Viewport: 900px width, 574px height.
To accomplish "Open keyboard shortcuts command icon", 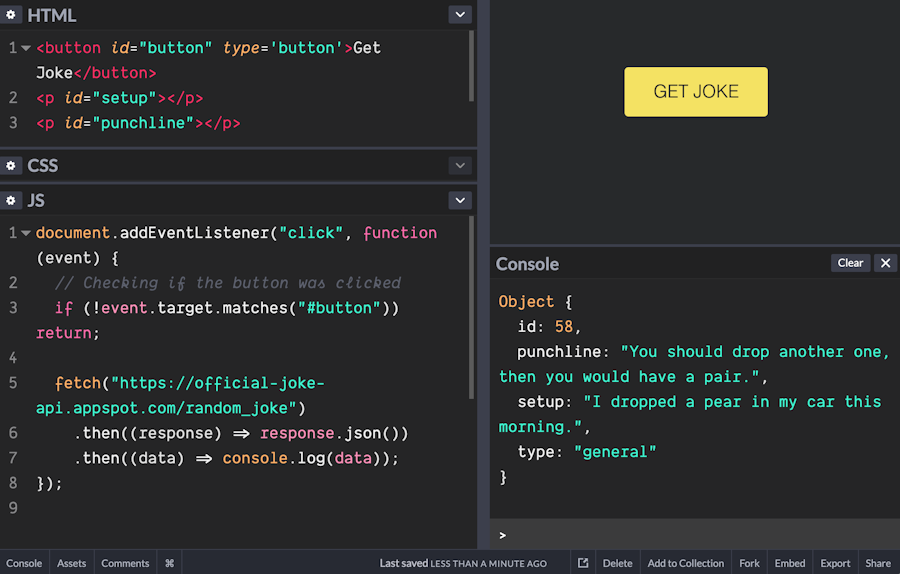I will [x=169, y=563].
